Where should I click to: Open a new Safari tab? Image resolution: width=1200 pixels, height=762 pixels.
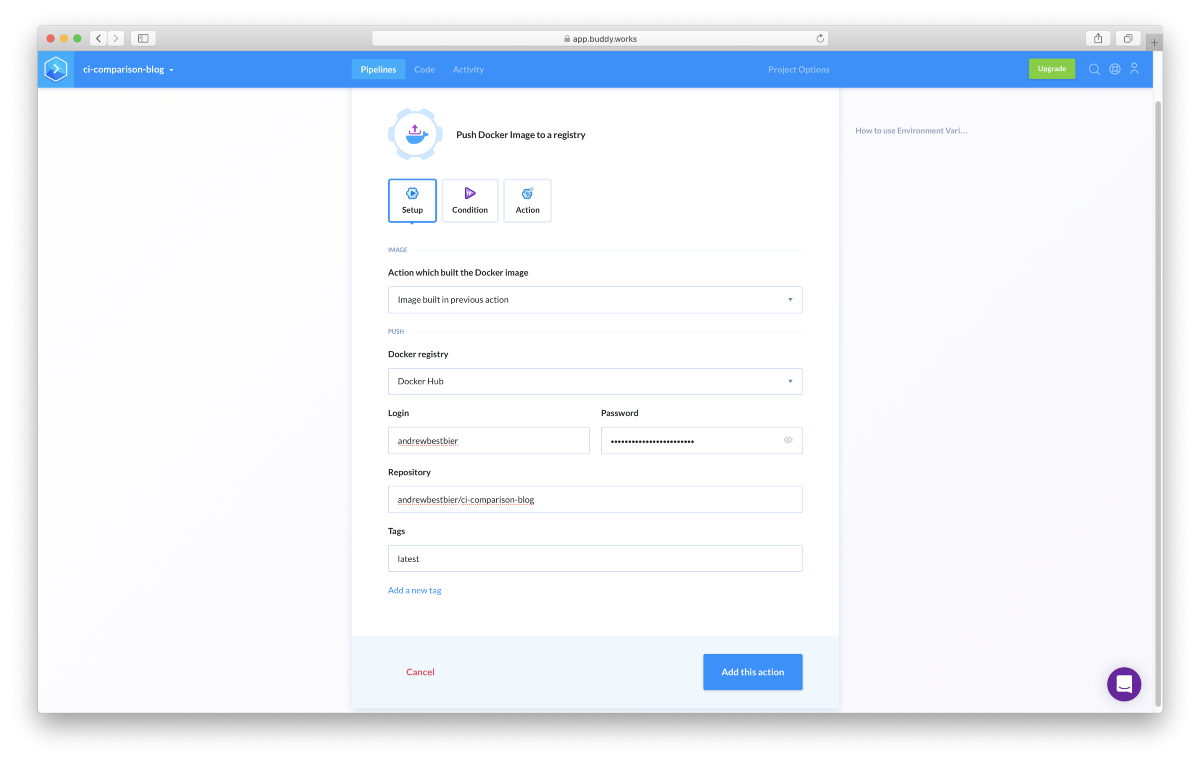click(x=1155, y=42)
